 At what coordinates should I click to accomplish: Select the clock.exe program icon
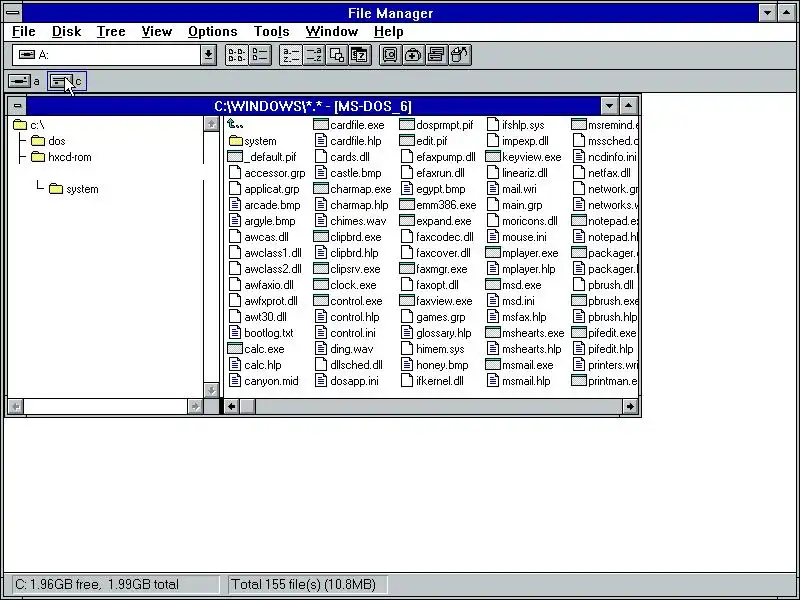[x=320, y=285]
